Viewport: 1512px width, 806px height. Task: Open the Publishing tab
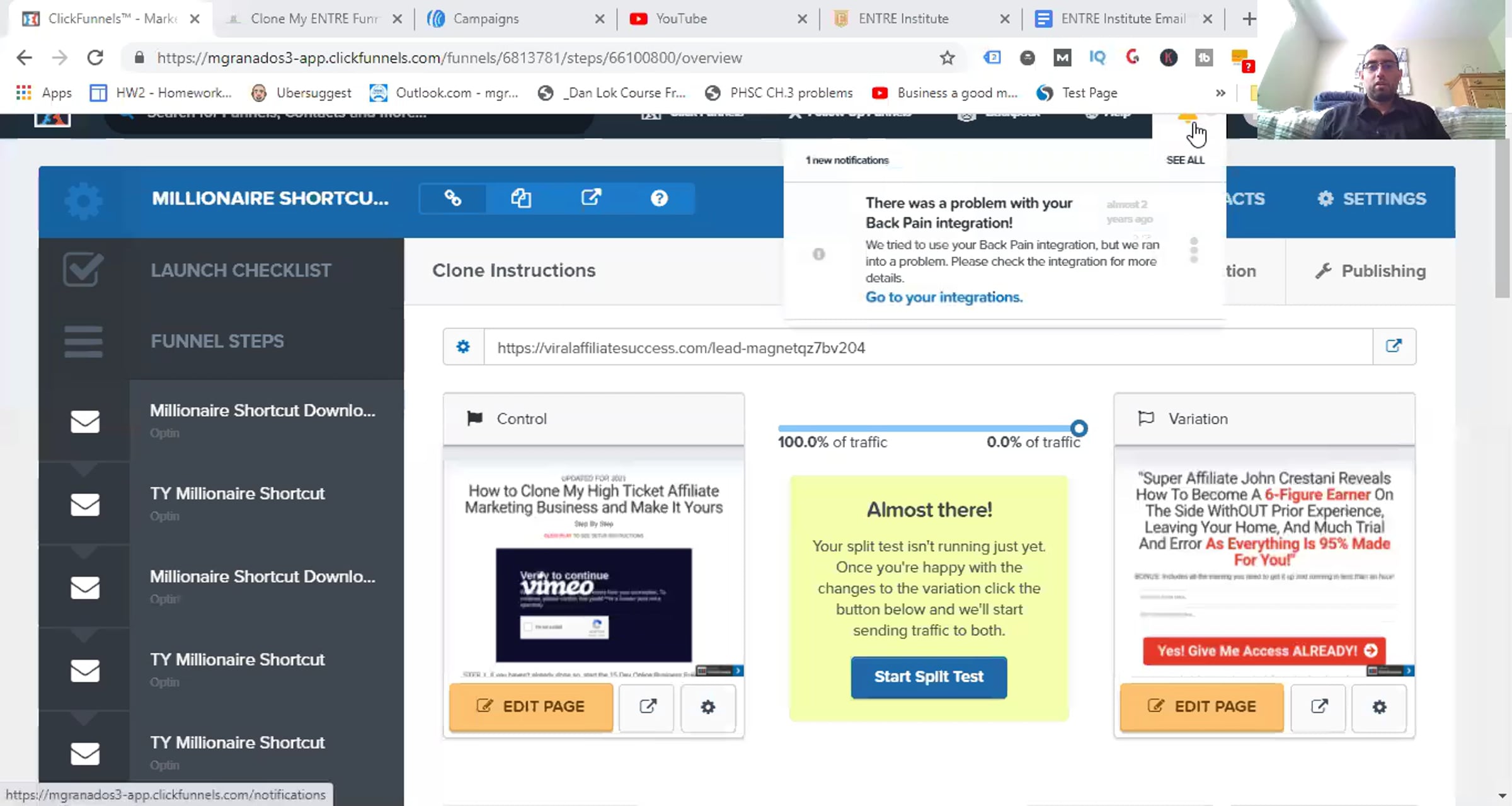(x=1370, y=271)
